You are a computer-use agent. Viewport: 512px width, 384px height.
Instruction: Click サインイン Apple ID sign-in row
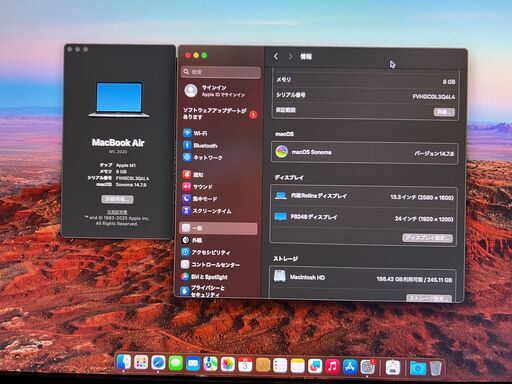(x=220, y=91)
